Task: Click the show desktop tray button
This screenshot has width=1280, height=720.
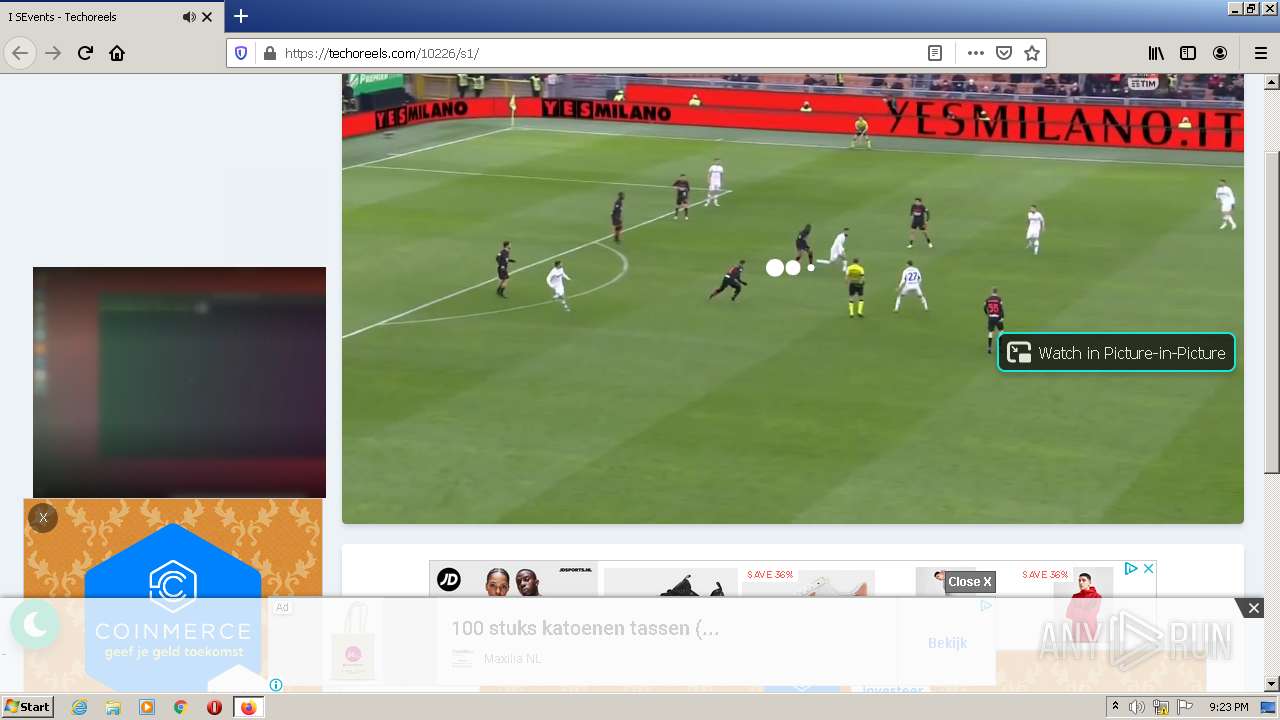Action: click(x=1269, y=707)
